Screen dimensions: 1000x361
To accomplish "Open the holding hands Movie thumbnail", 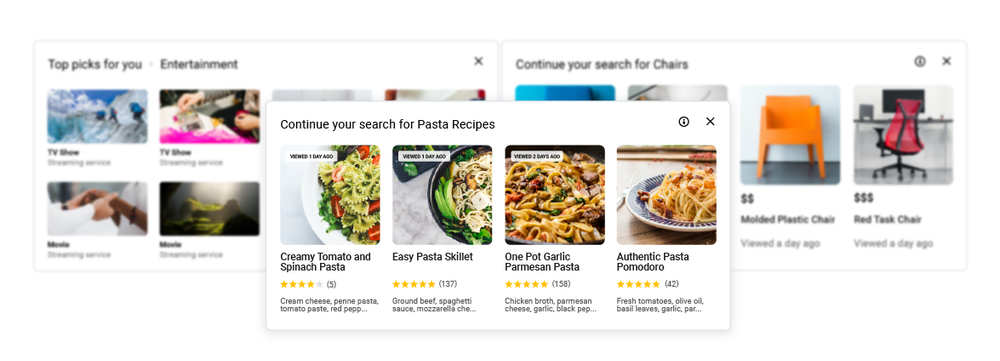I will (98, 209).
